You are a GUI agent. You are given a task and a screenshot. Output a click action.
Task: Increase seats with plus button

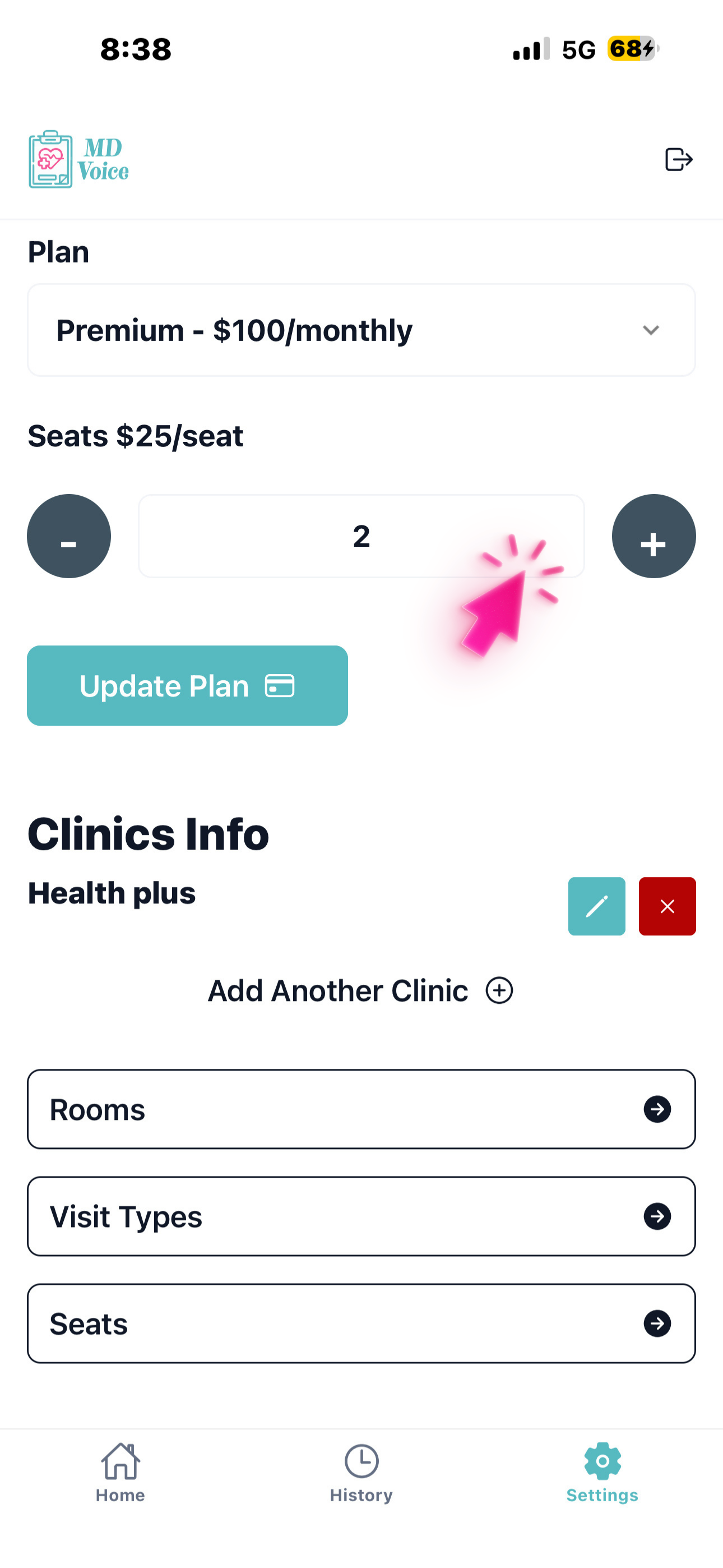[x=653, y=536]
